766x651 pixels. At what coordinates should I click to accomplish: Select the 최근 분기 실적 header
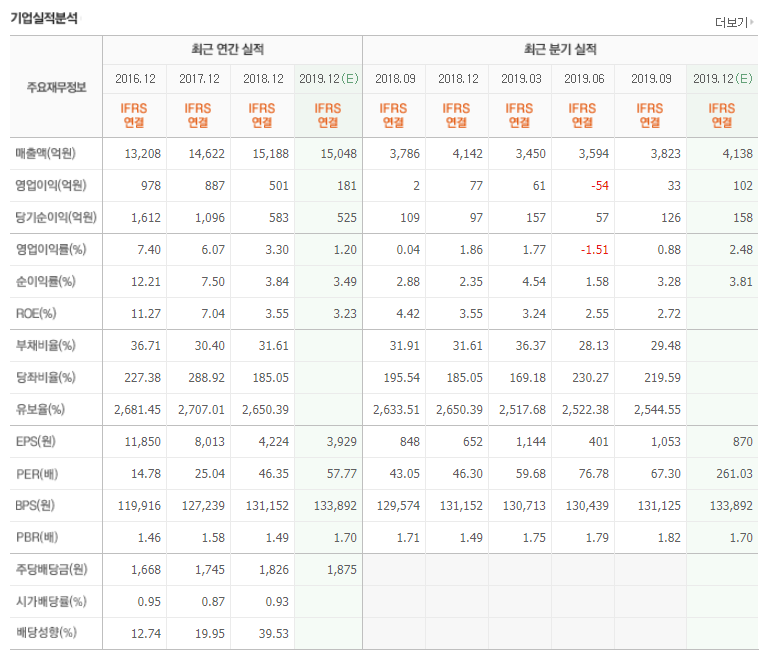pyautogui.click(x=560, y=49)
